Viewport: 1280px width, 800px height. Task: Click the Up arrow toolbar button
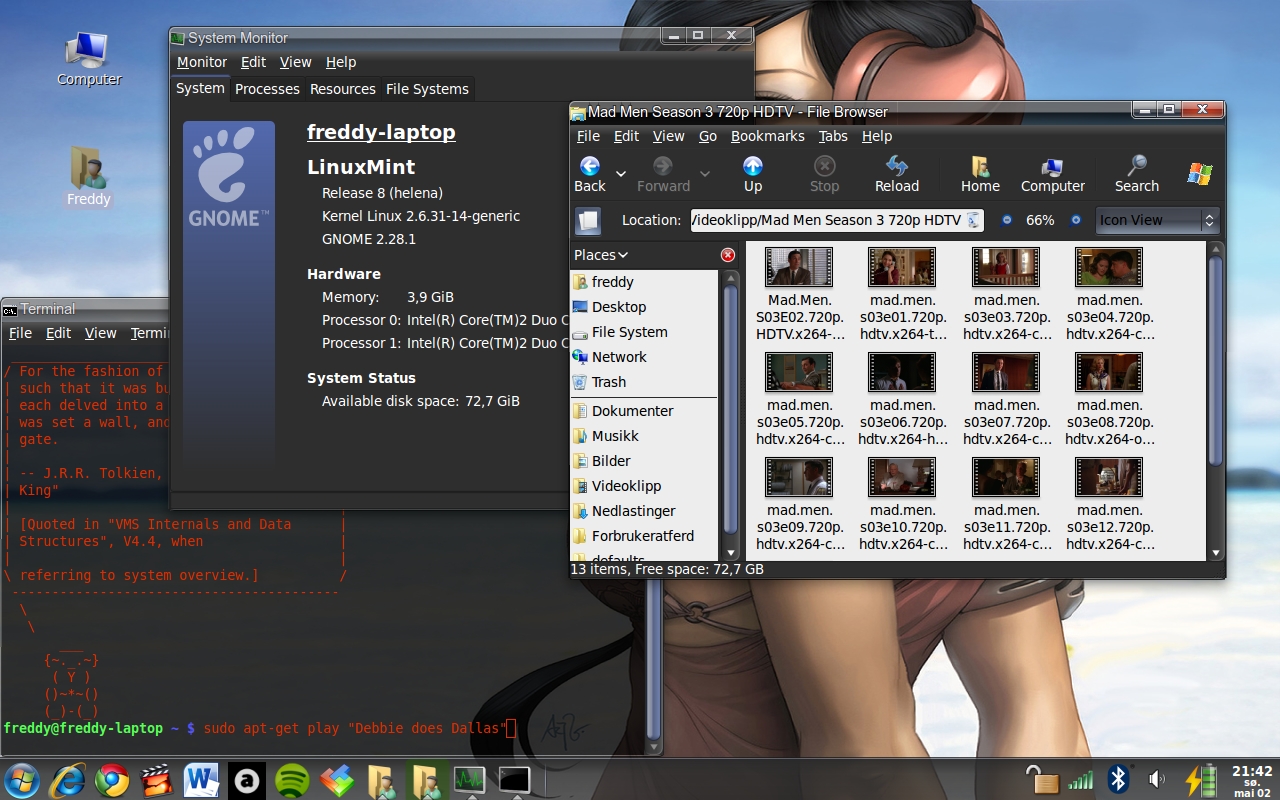coord(753,175)
